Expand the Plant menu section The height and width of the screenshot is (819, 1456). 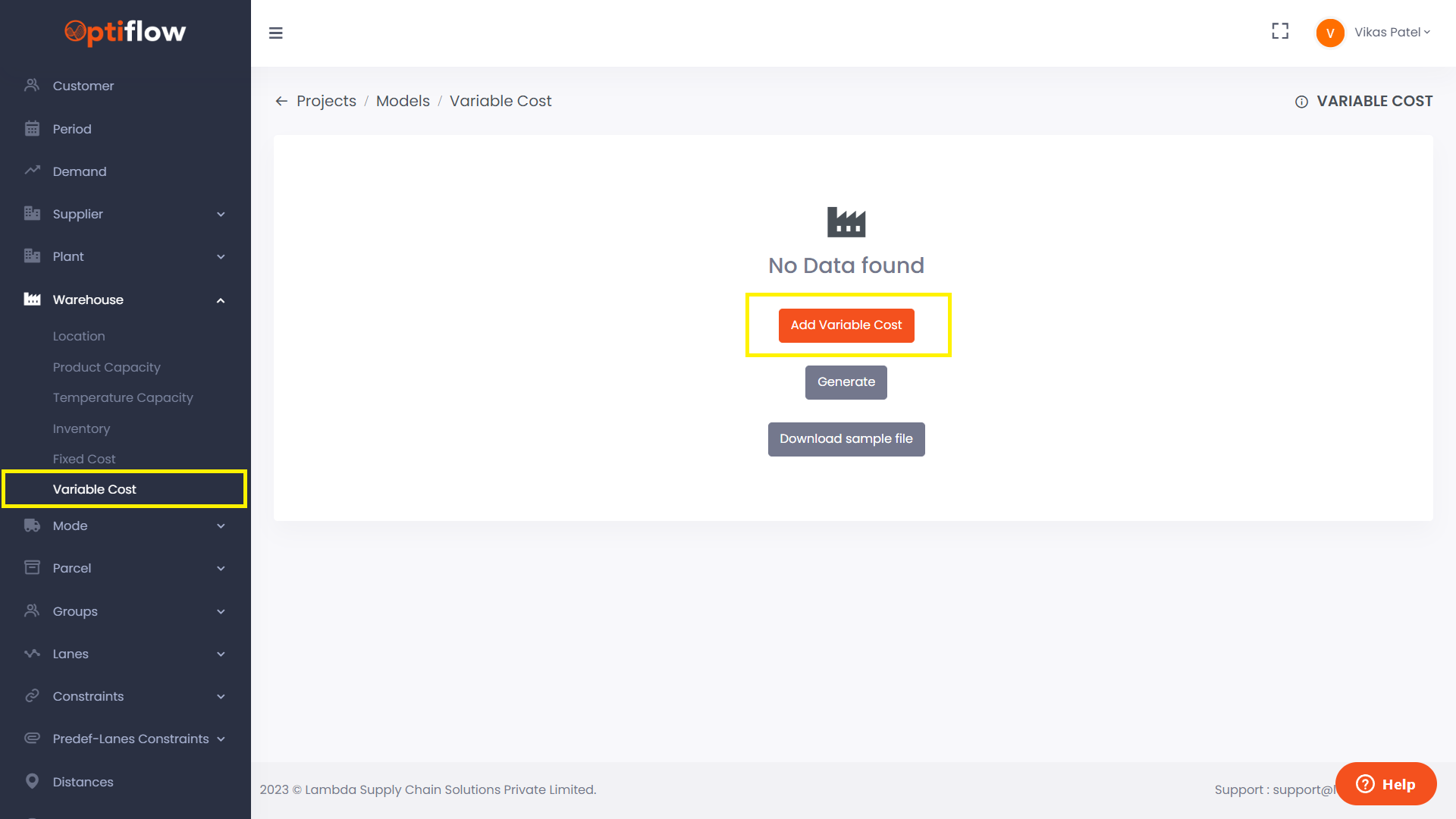point(221,257)
